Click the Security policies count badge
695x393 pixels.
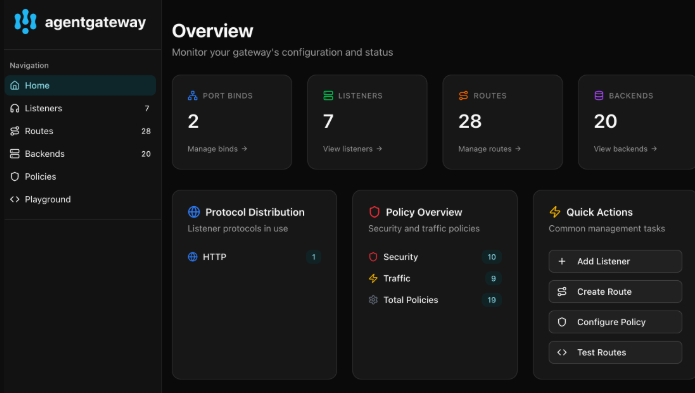(x=492, y=257)
